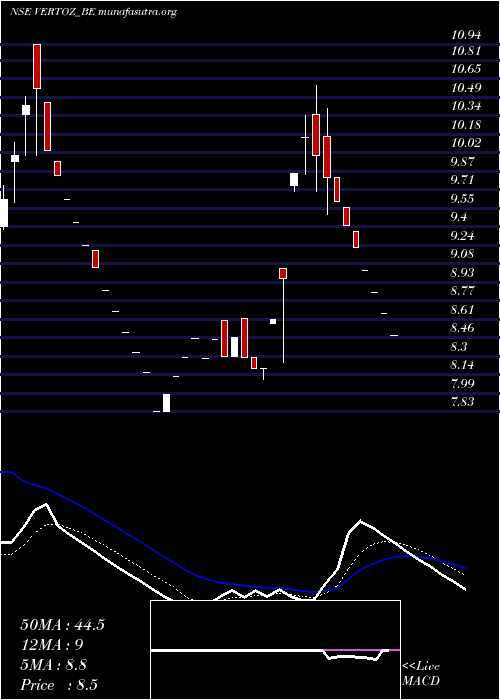Click the <<Live MACD label
Screen dimensions: 500x700
click(x=421, y=674)
